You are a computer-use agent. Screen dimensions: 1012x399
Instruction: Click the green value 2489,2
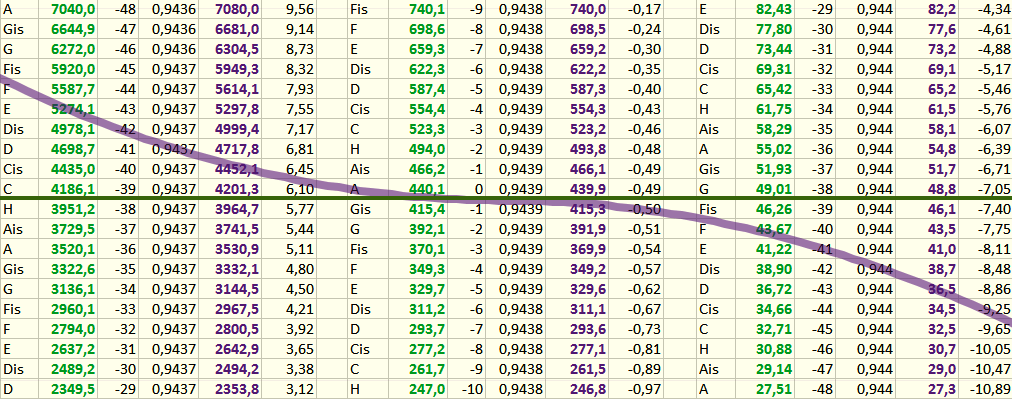pyautogui.click(x=74, y=370)
